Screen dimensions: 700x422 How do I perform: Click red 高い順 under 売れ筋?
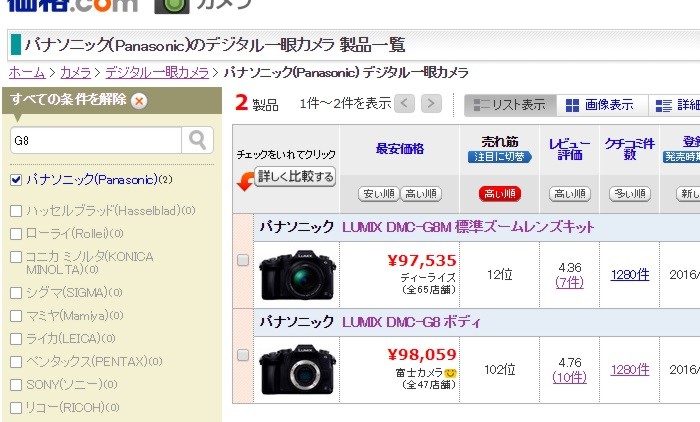point(500,194)
